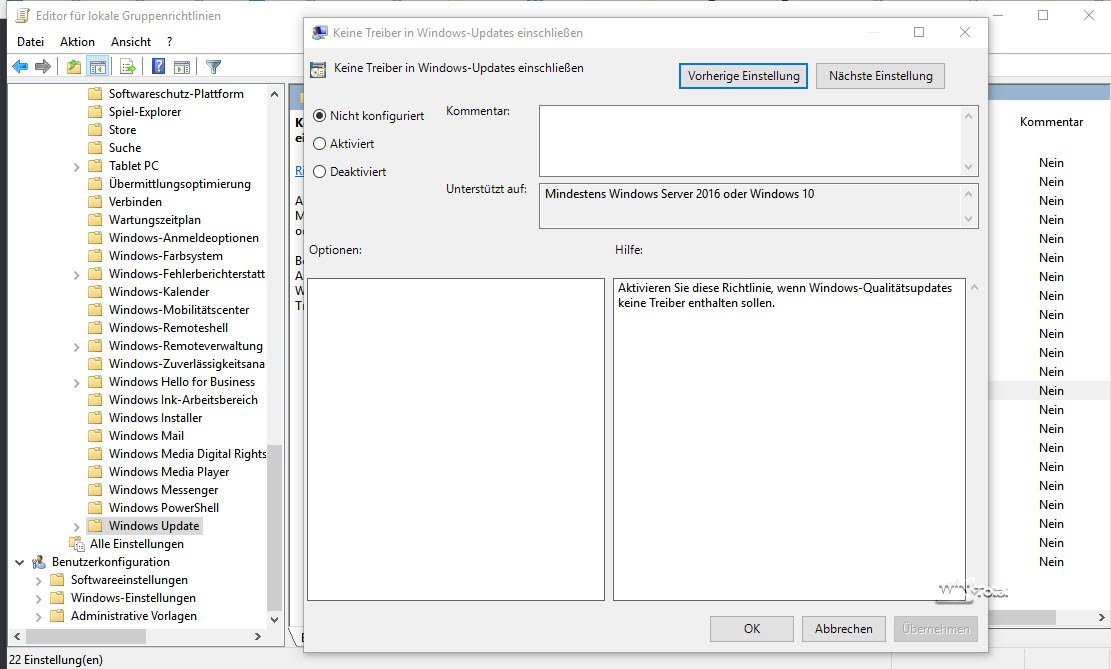1111x669 pixels.
Task: Select the Softwareschutz-Plattform tree item
Action: pos(176,94)
